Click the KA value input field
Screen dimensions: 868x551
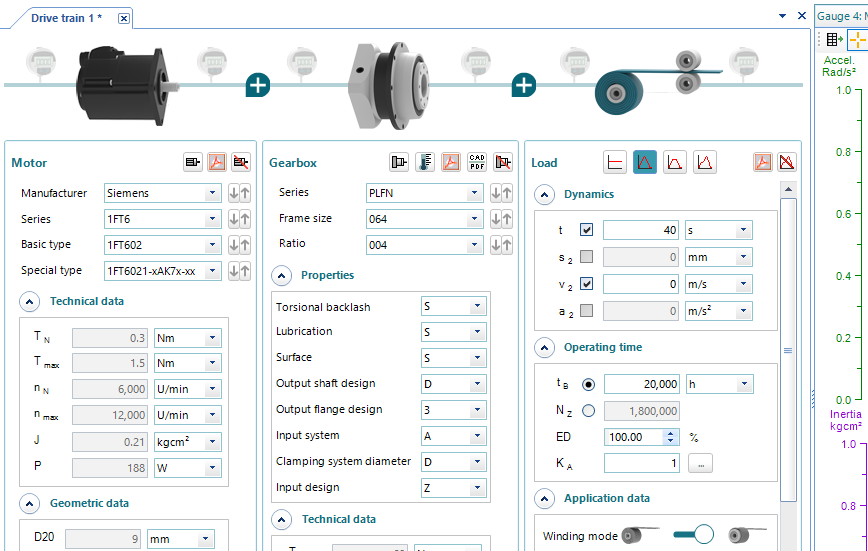pyautogui.click(x=642, y=464)
